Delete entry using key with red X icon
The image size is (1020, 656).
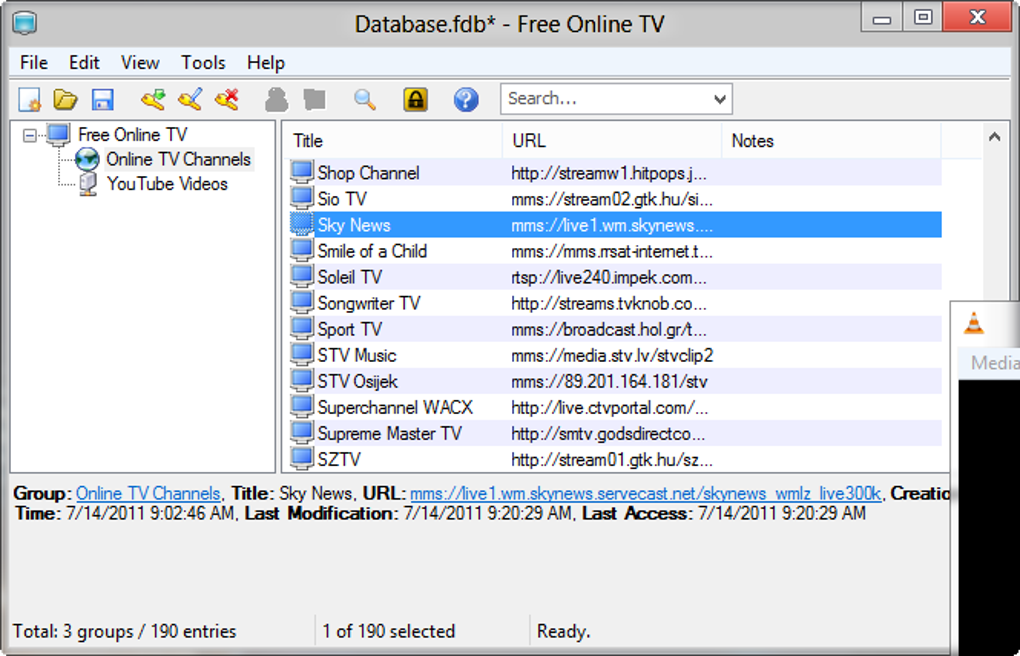pos(227,100)
